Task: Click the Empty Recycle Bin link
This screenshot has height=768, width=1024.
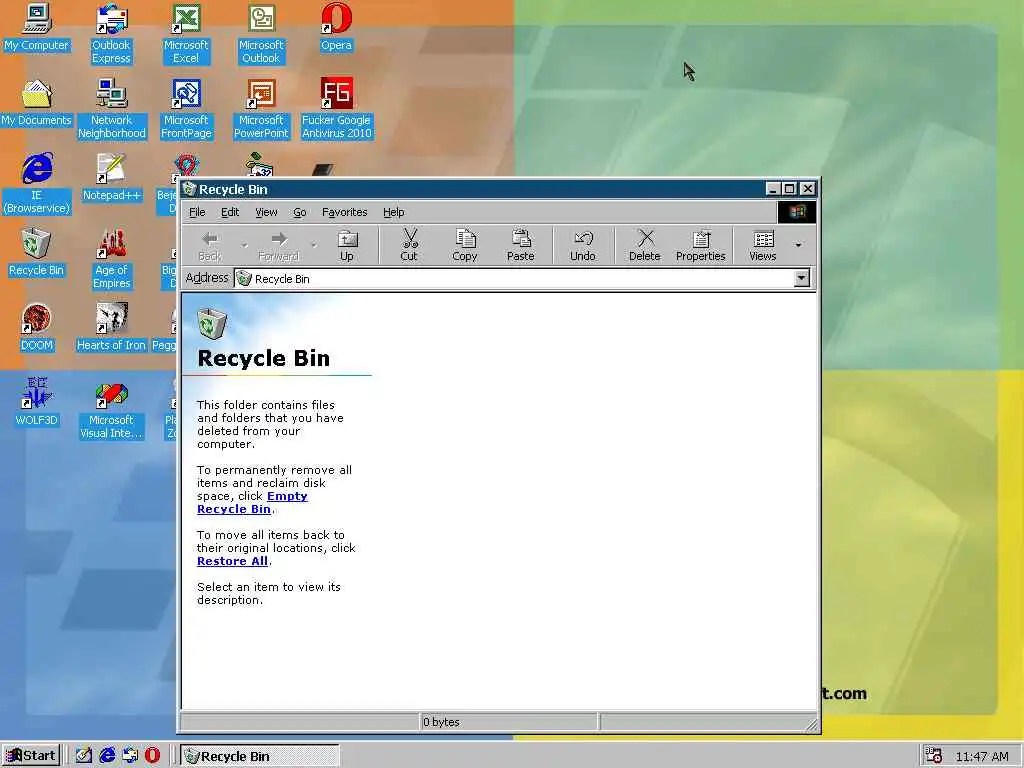Action: point(252,503)
